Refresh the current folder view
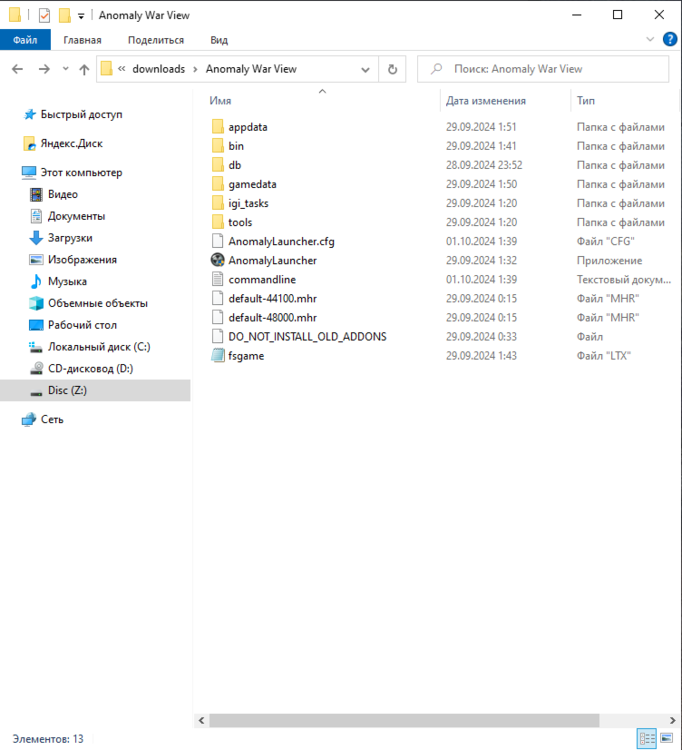The height and width of the screenshot is (750, 682). [392, 69]
